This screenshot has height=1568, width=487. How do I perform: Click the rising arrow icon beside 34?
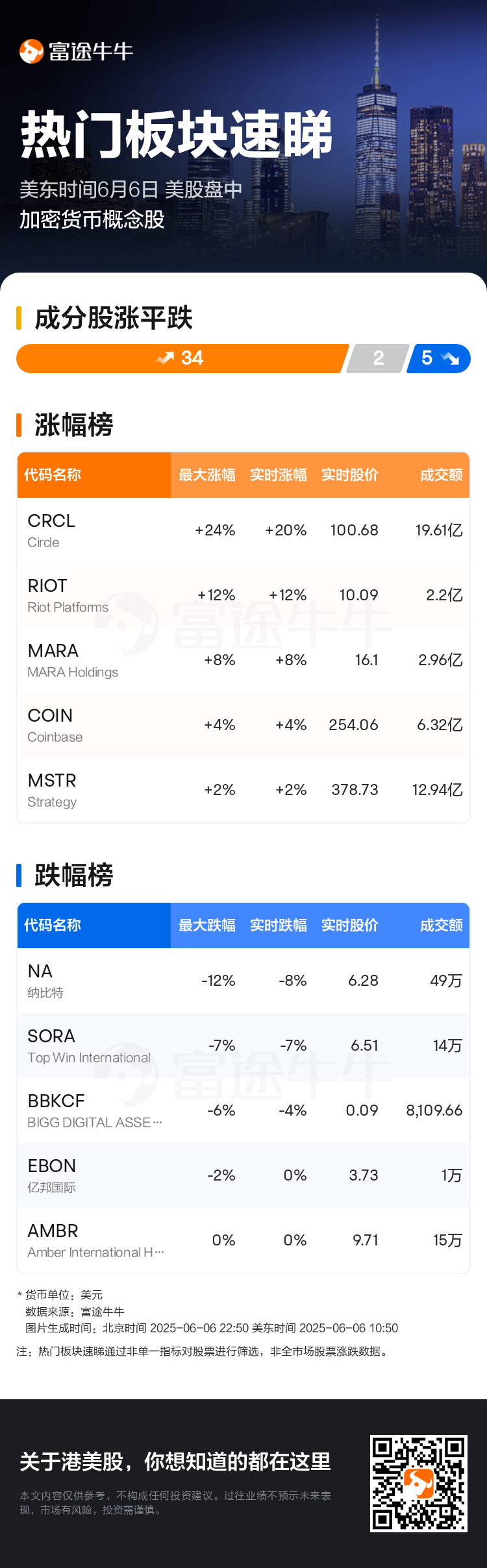click(165, 358)
